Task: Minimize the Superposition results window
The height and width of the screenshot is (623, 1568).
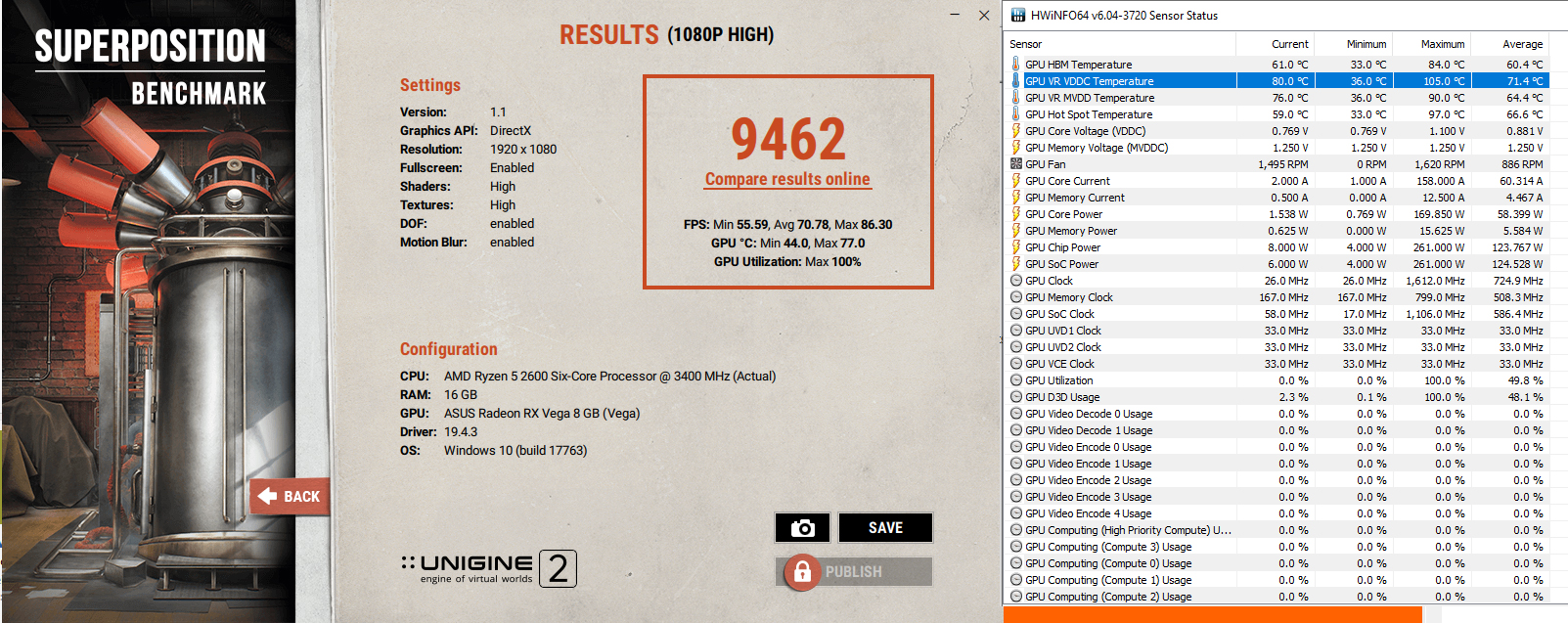Action: tap(955, 15)
